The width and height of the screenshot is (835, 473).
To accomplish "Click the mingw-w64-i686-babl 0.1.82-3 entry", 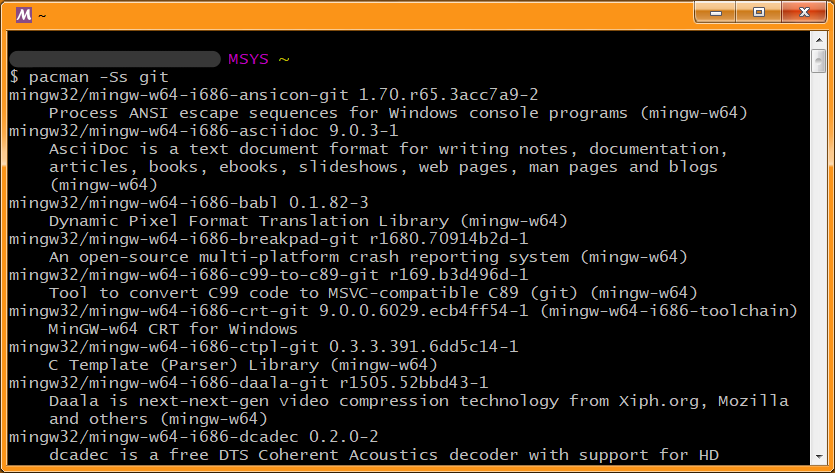I will [188, 203].
